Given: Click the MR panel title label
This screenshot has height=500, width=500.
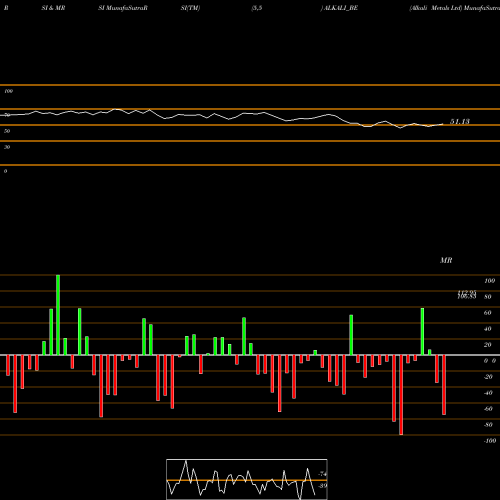Looking at the screenshot, I should tap(446, 260).
